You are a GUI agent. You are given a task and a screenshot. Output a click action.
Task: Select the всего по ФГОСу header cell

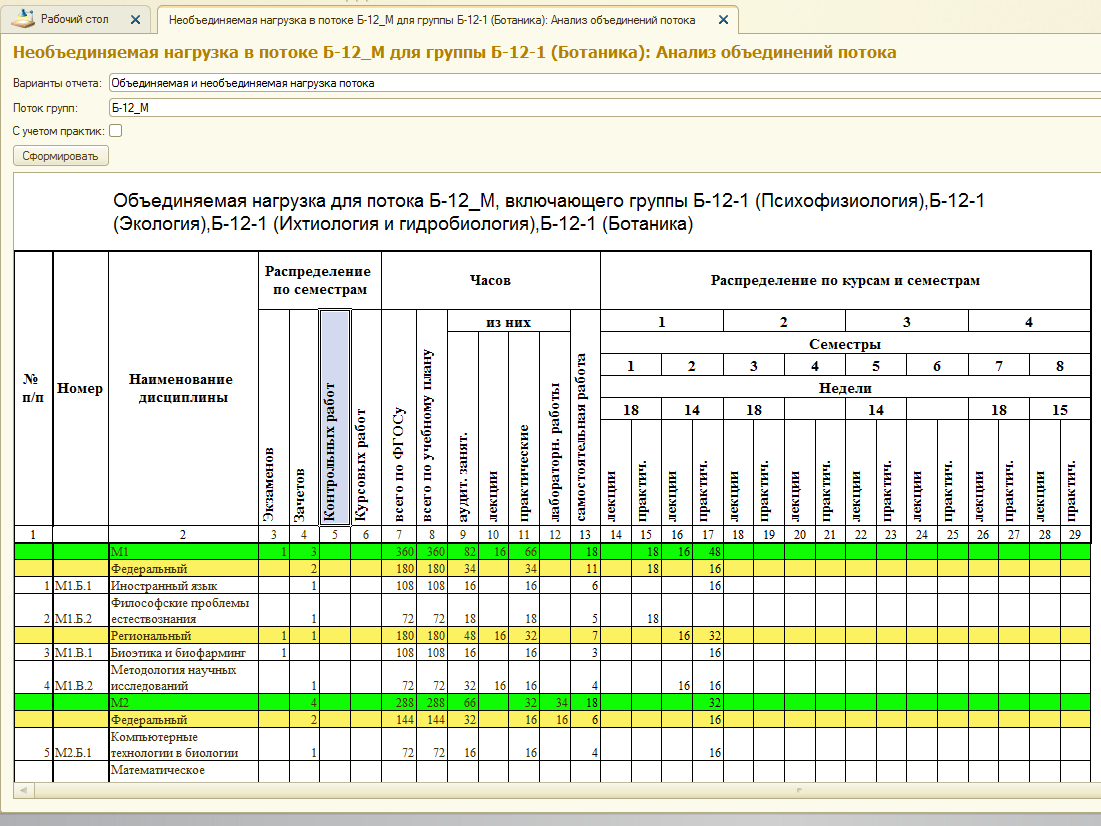click(x=399, y=417)
